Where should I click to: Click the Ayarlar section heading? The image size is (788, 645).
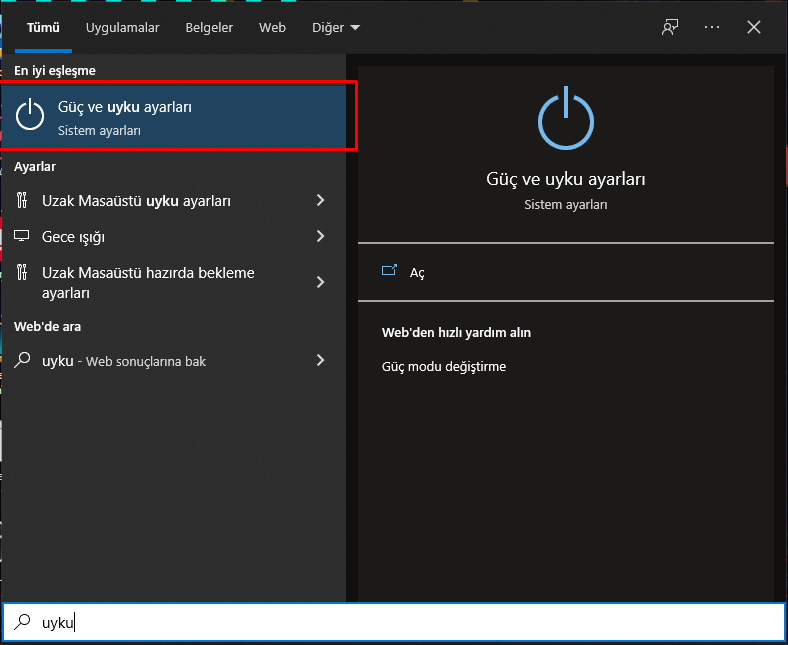35,166
